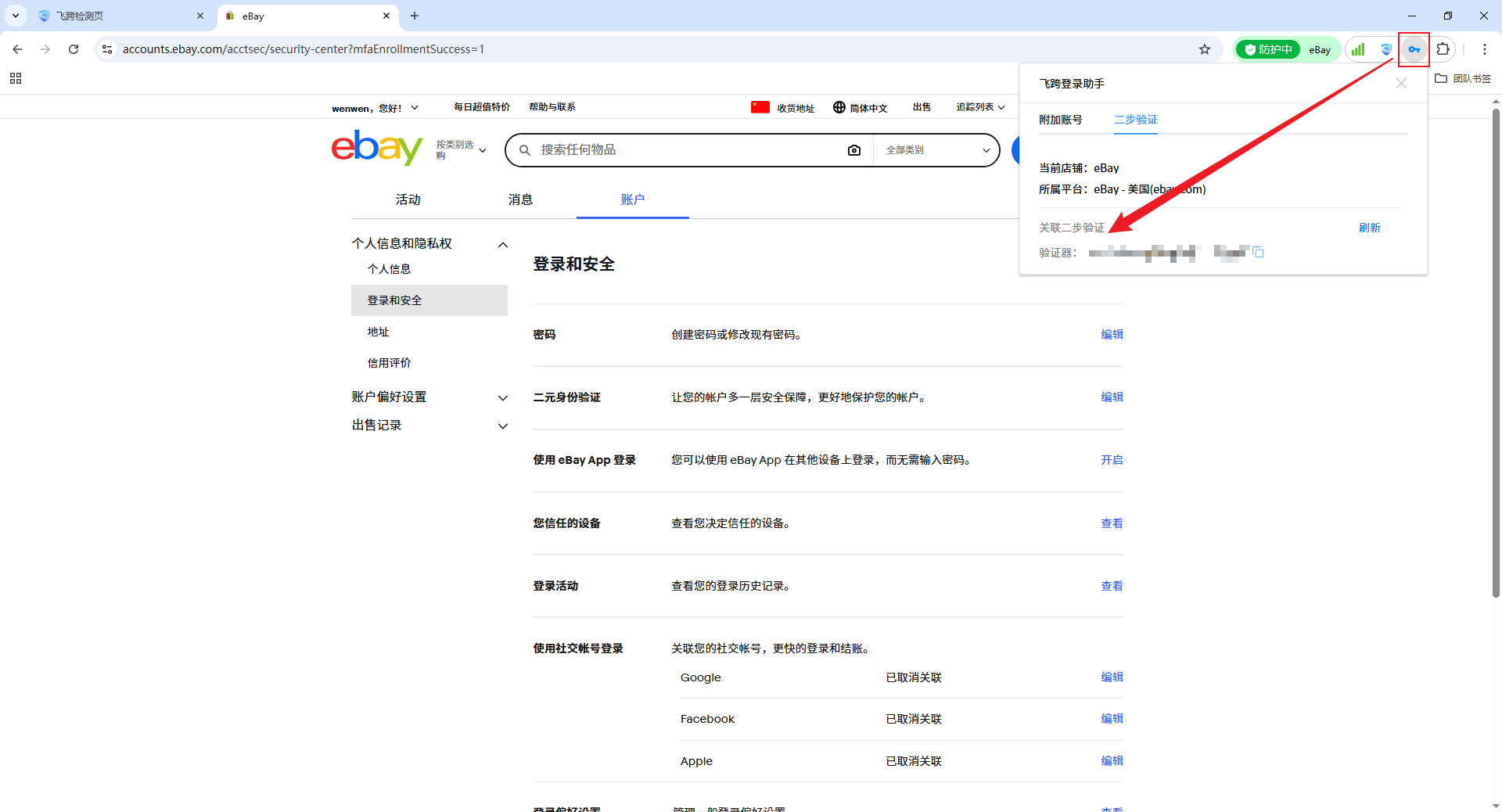Screen dimensions: 1502x812
Task: Edit 二元身份验证 two-factor setting
Action: [x=1112, y=397]
